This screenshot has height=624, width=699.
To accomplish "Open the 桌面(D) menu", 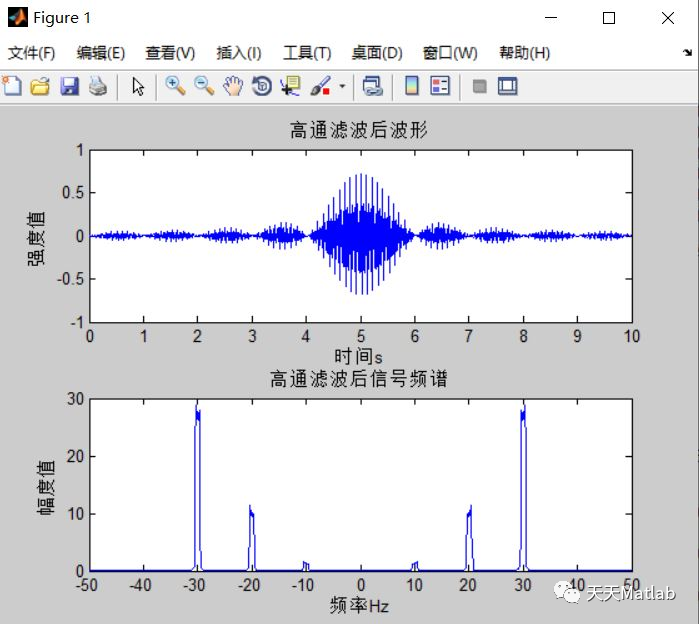I will 377,53.
